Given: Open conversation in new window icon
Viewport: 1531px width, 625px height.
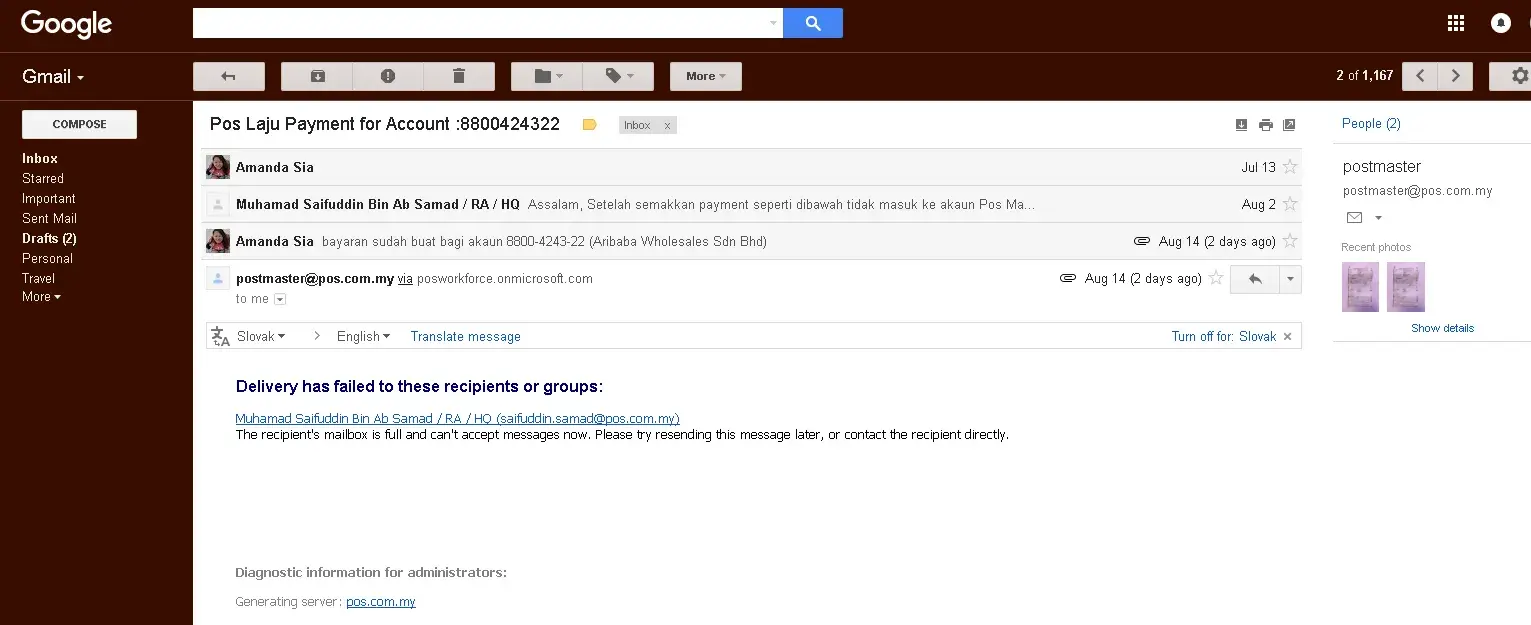Looking at the screenshot, I should (1289, 125).
